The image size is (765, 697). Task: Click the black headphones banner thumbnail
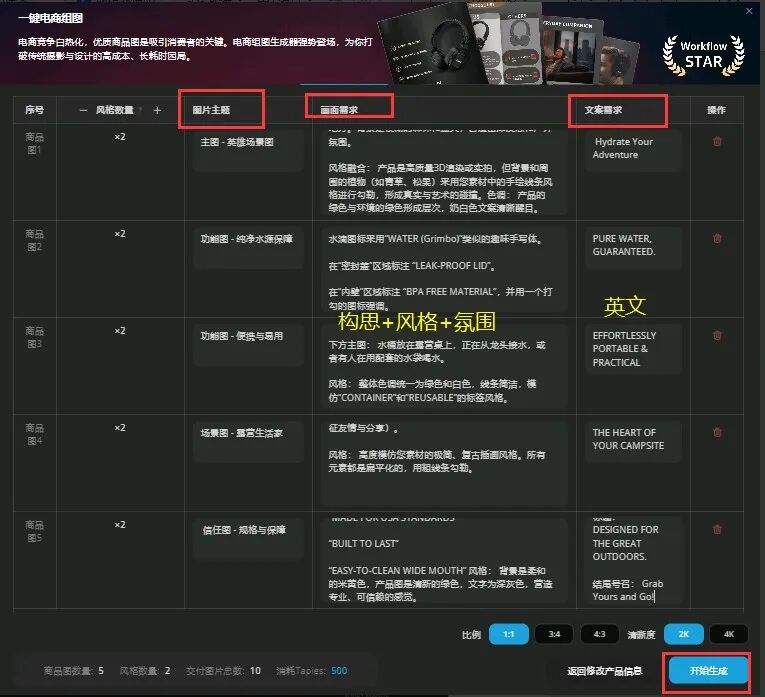434,46
